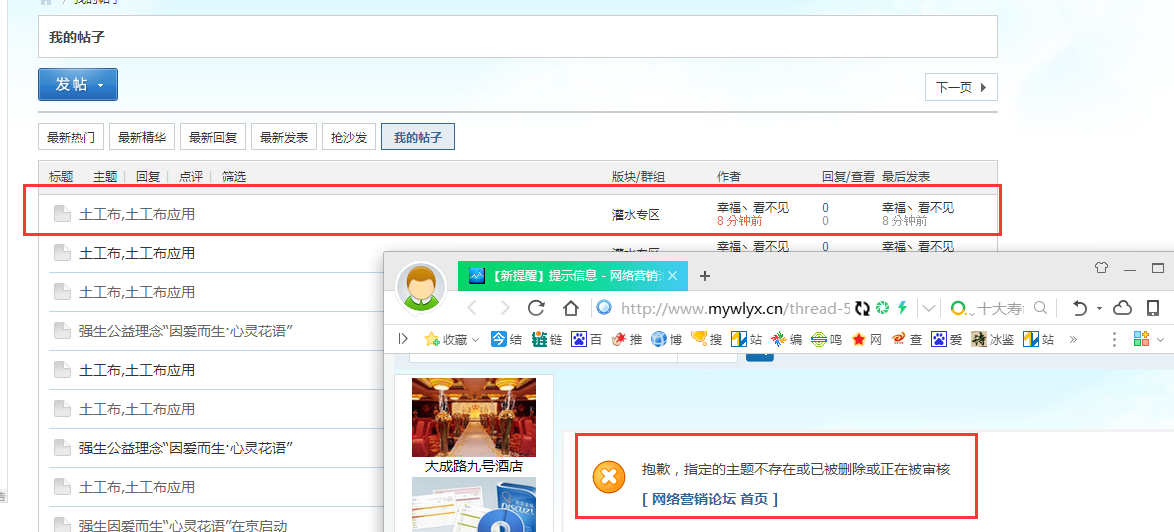Go to browser home page icon

tap(571, 308)
